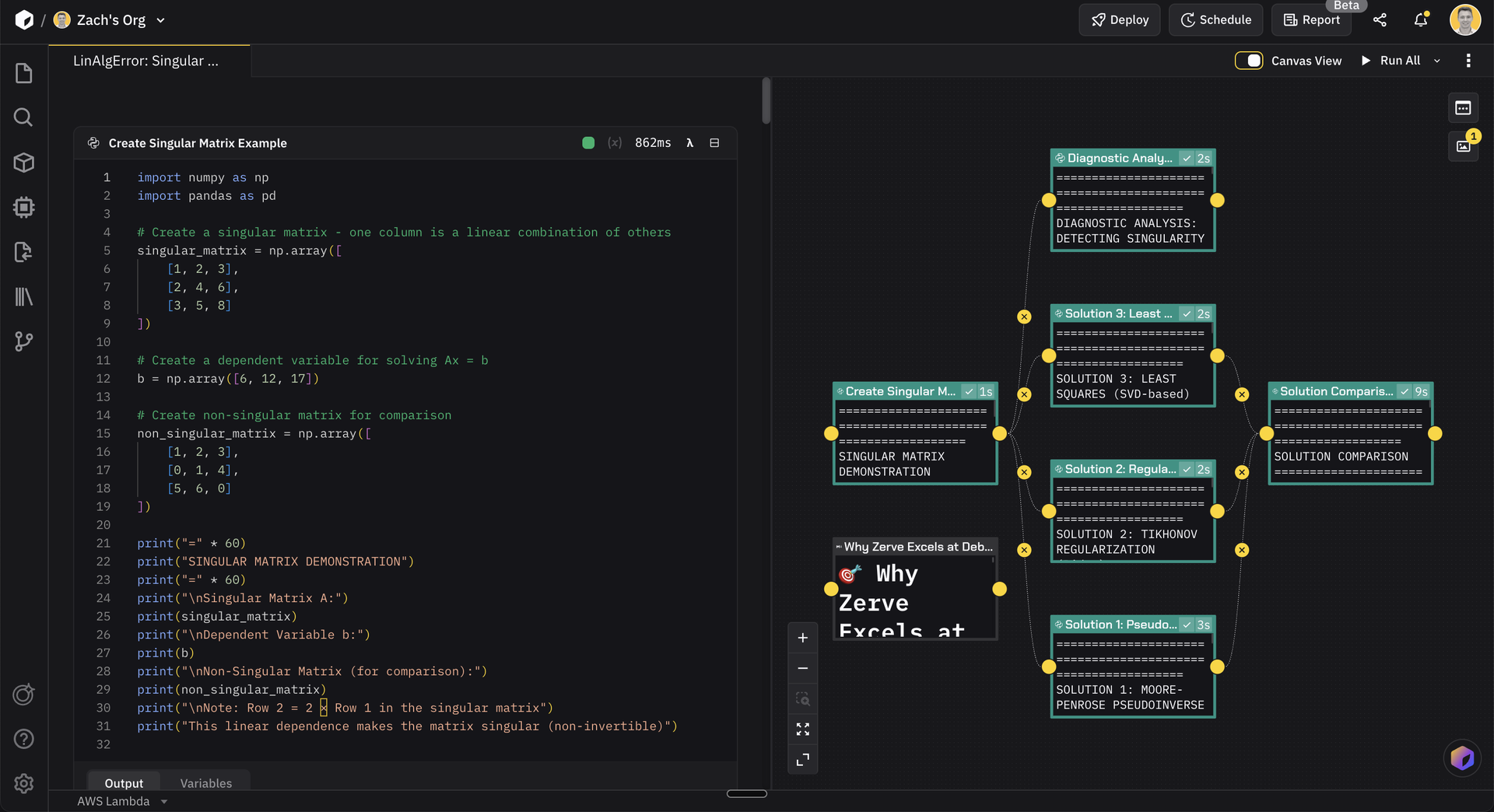
Task: Zoom in the canvas with plus
Action: tap(802, 638)
